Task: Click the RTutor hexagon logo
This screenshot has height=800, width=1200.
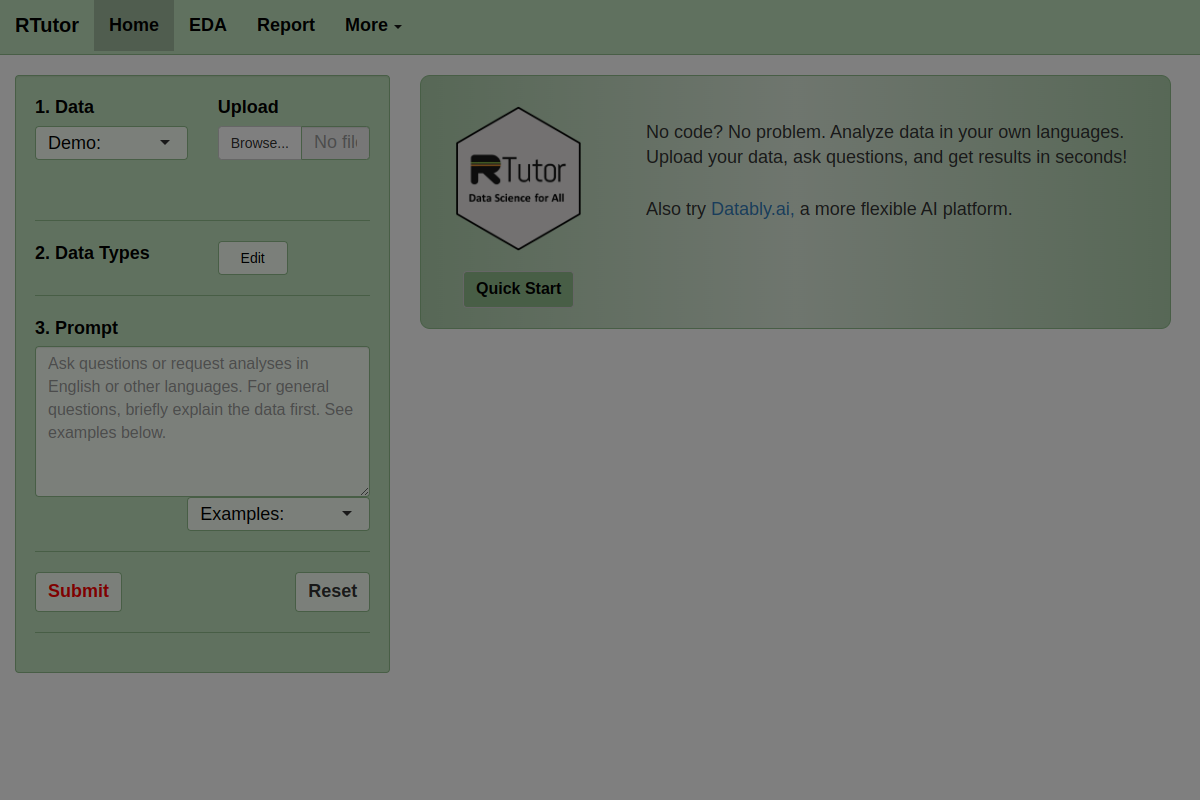Action: click(x=518, y=178)
